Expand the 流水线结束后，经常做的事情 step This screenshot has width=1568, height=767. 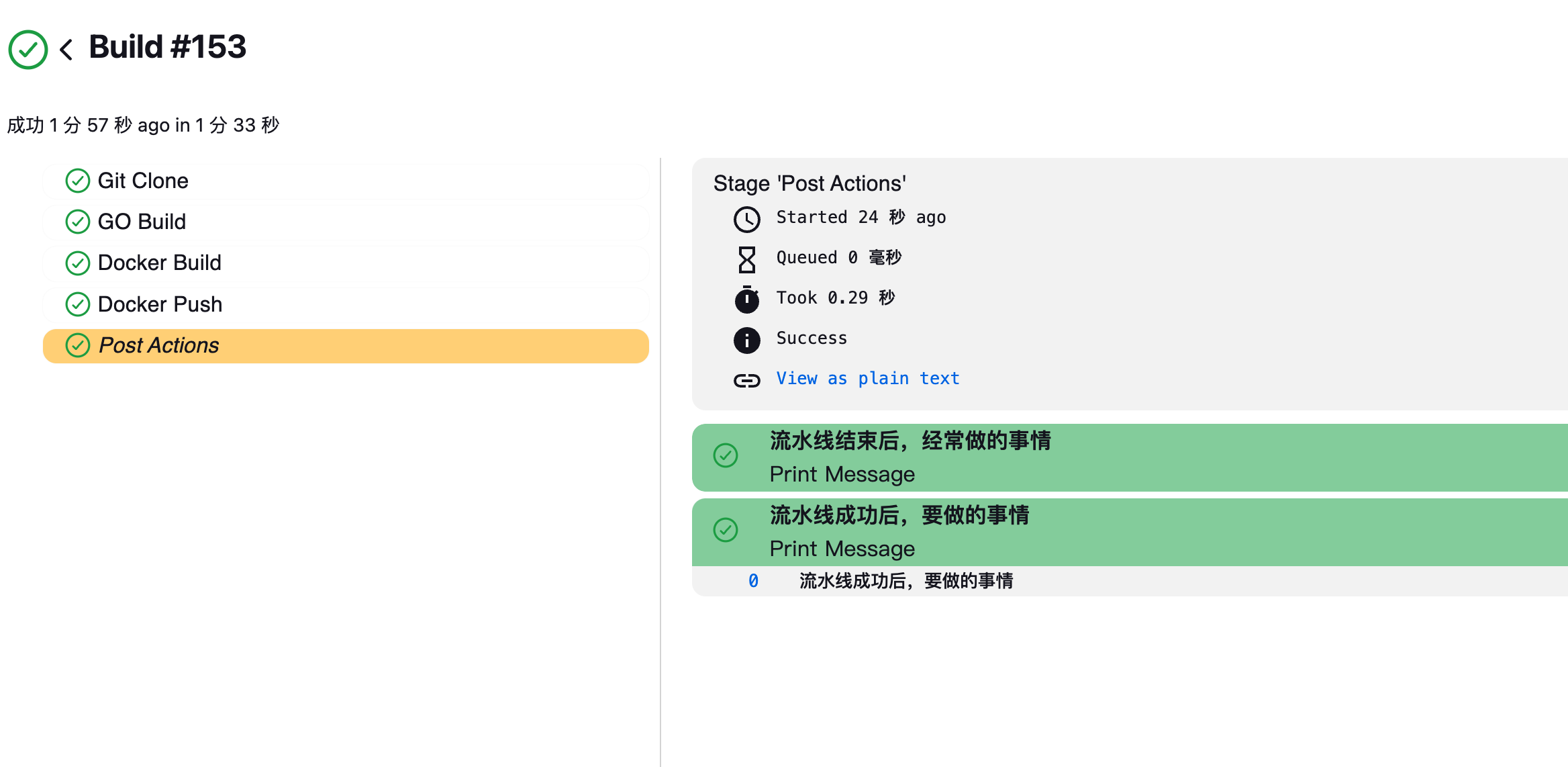click(x=1130, y=457)
